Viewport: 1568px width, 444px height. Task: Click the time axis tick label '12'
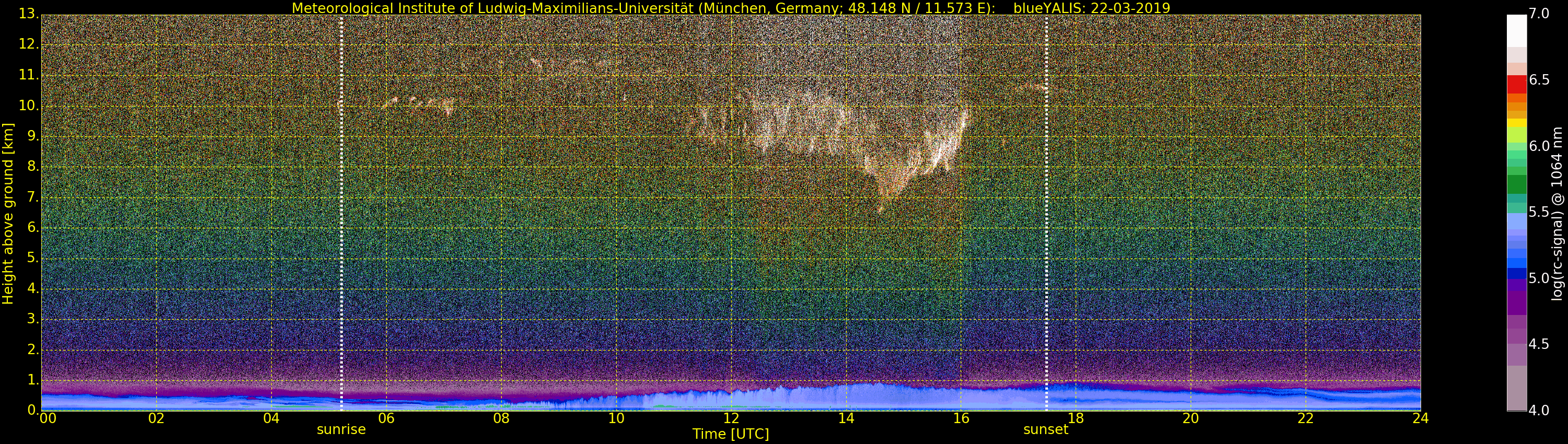click(731, 418)
